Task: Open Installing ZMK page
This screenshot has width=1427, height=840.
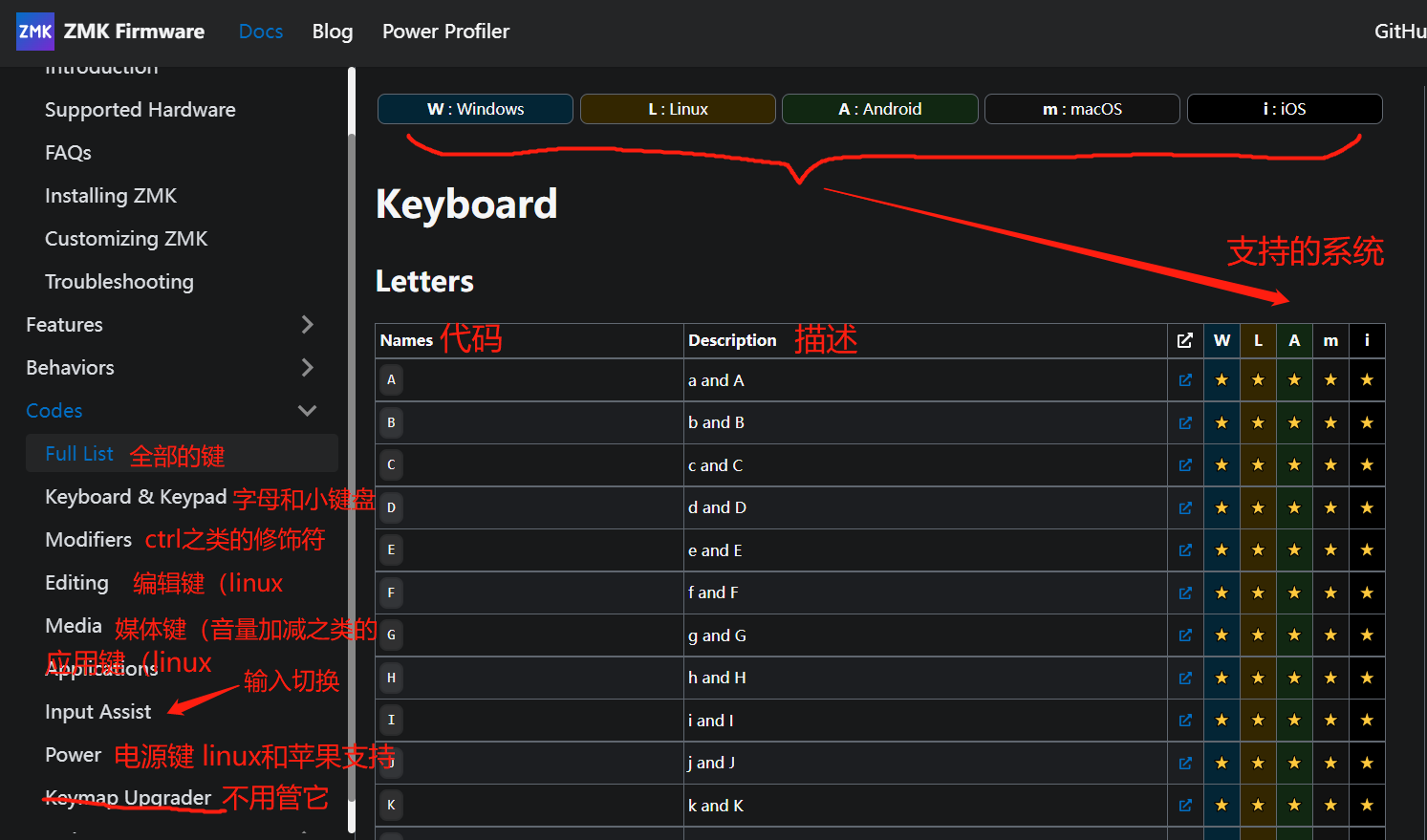Action: tap(111, 196)
